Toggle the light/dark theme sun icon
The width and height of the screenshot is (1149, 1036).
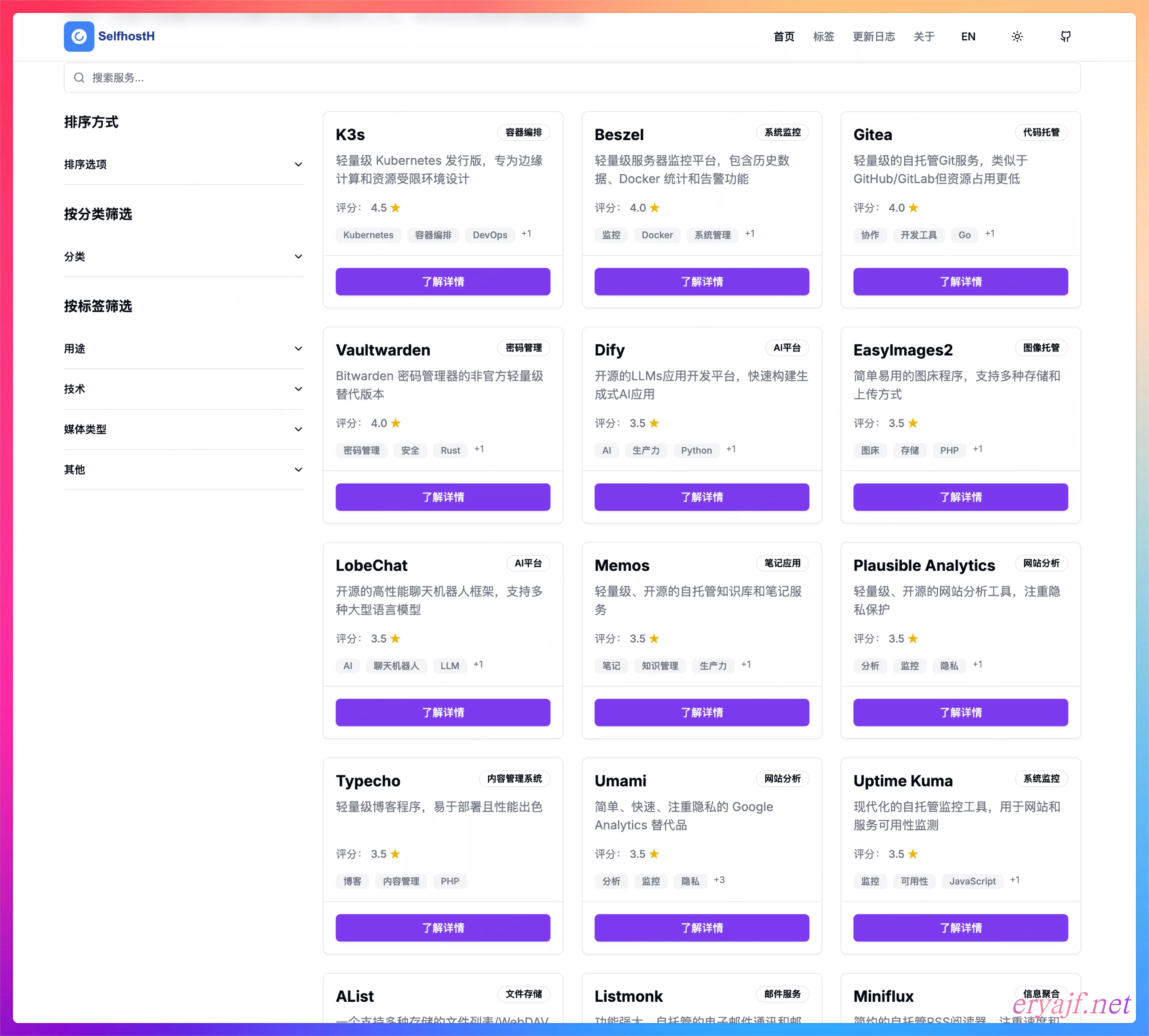pyautogui.click(x=1017, y=36)
